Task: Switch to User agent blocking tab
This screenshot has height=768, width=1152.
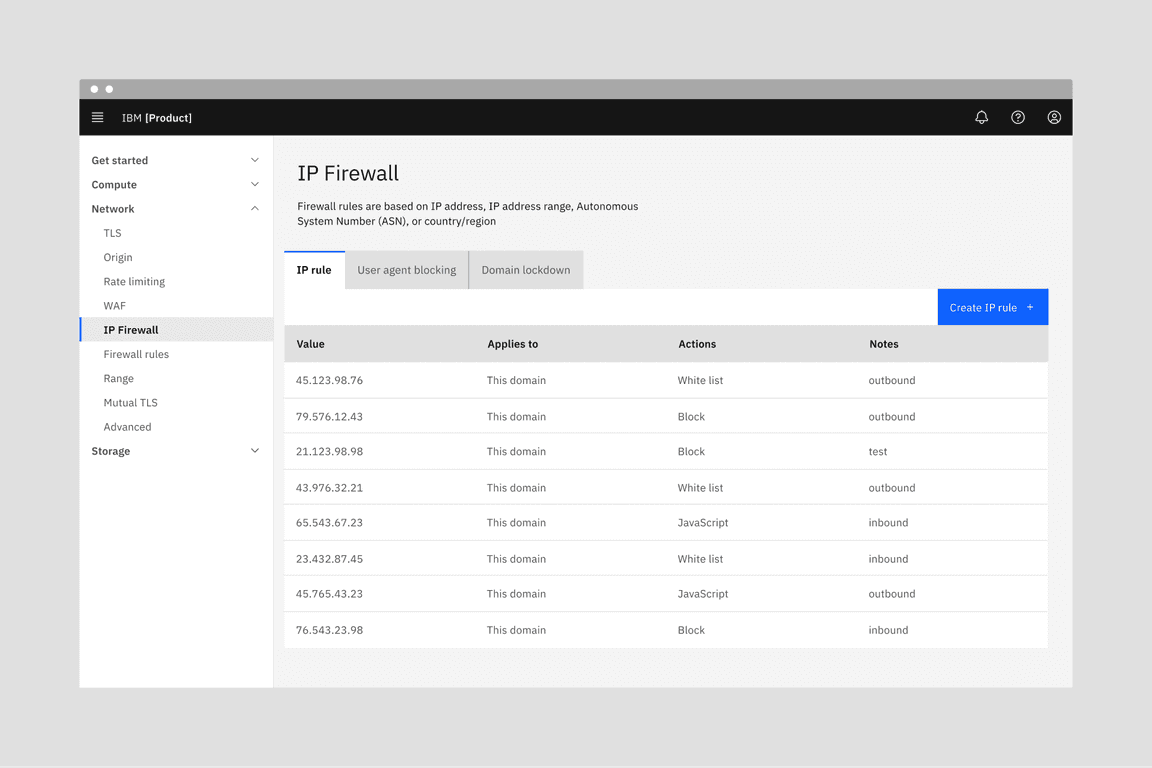Action: (406, 270)
